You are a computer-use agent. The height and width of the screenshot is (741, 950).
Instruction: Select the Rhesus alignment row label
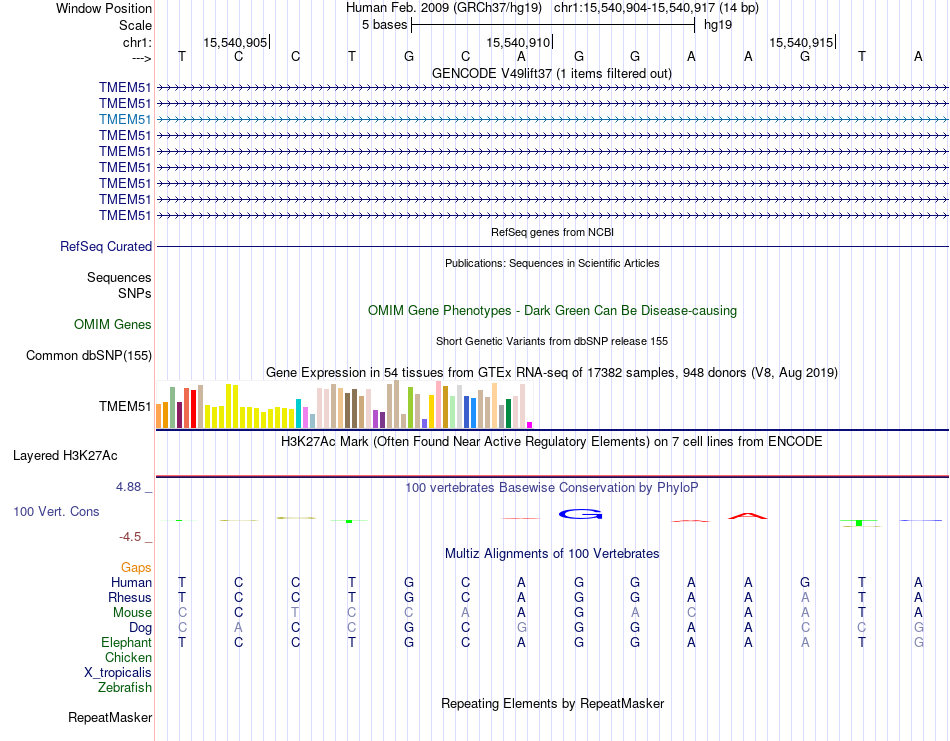coord(130,597)
